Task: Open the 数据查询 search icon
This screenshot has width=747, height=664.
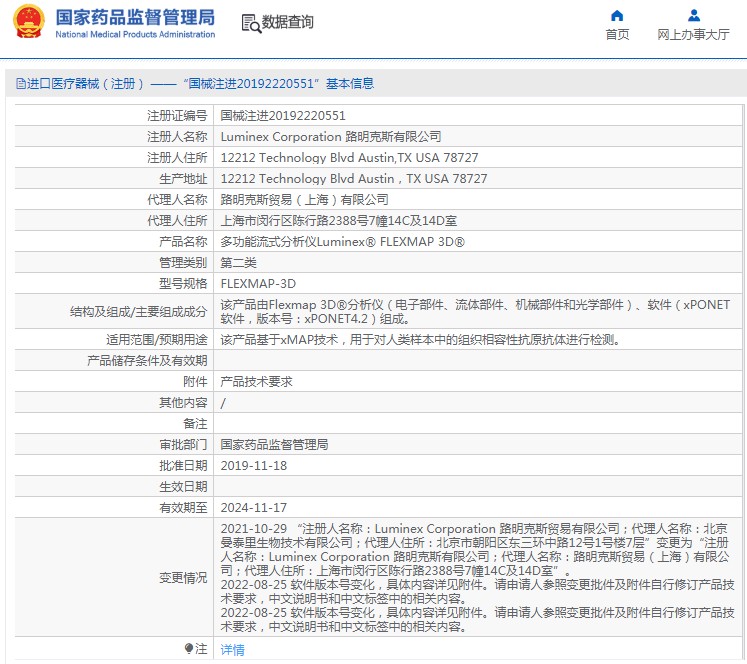Action: tap(251, 23)
